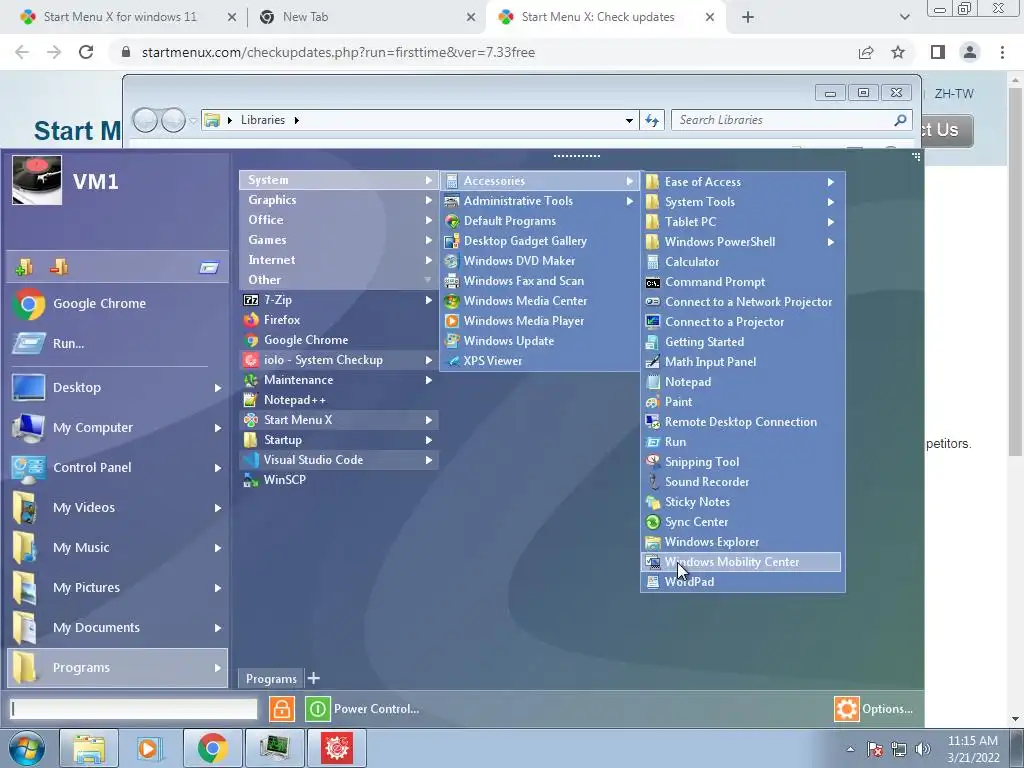Expand the Visual Studio Code submenu

[x=338, y=460]
